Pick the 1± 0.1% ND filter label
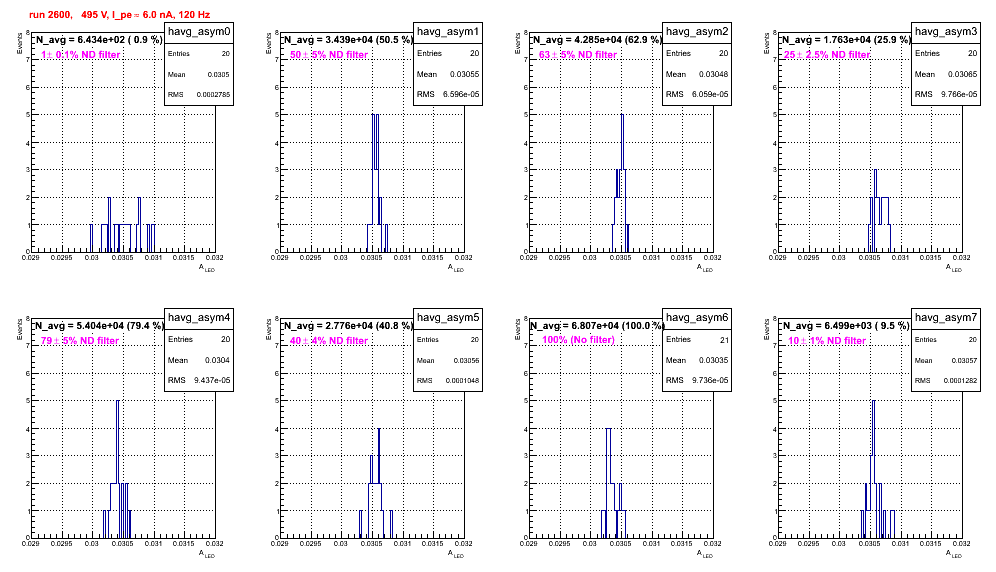The height and width of the screenshot is (572, 996). (x=81, y=55)
